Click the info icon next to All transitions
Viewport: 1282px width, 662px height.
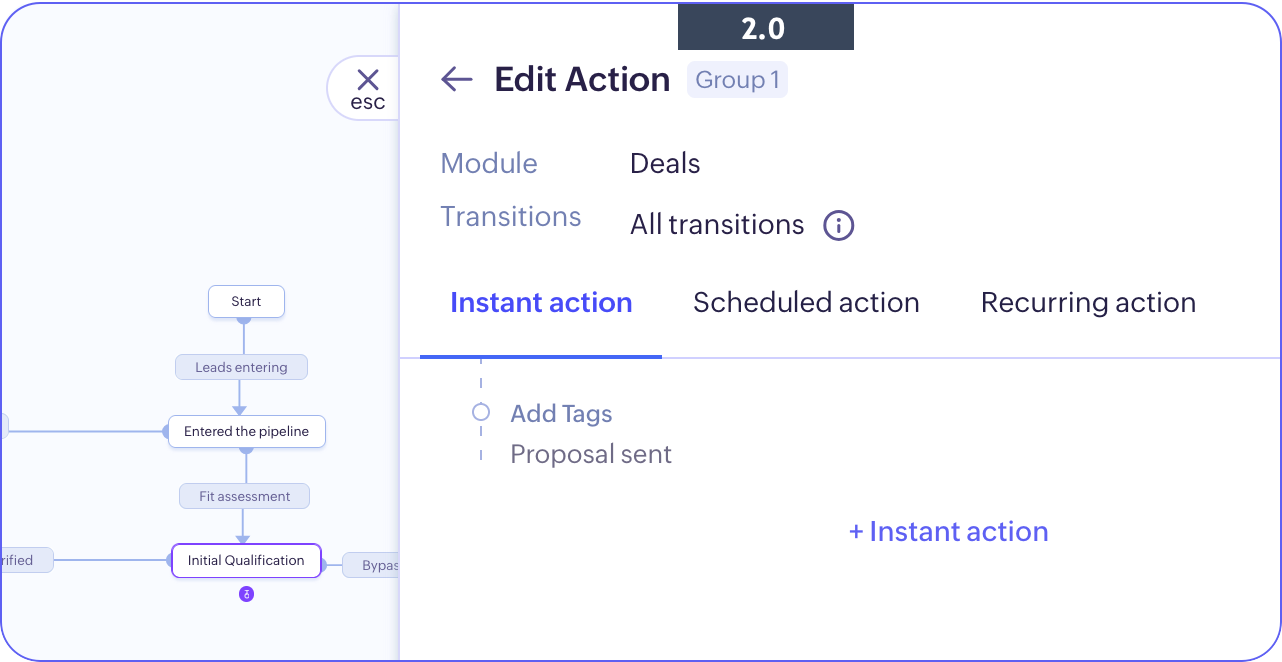point(838,225)
